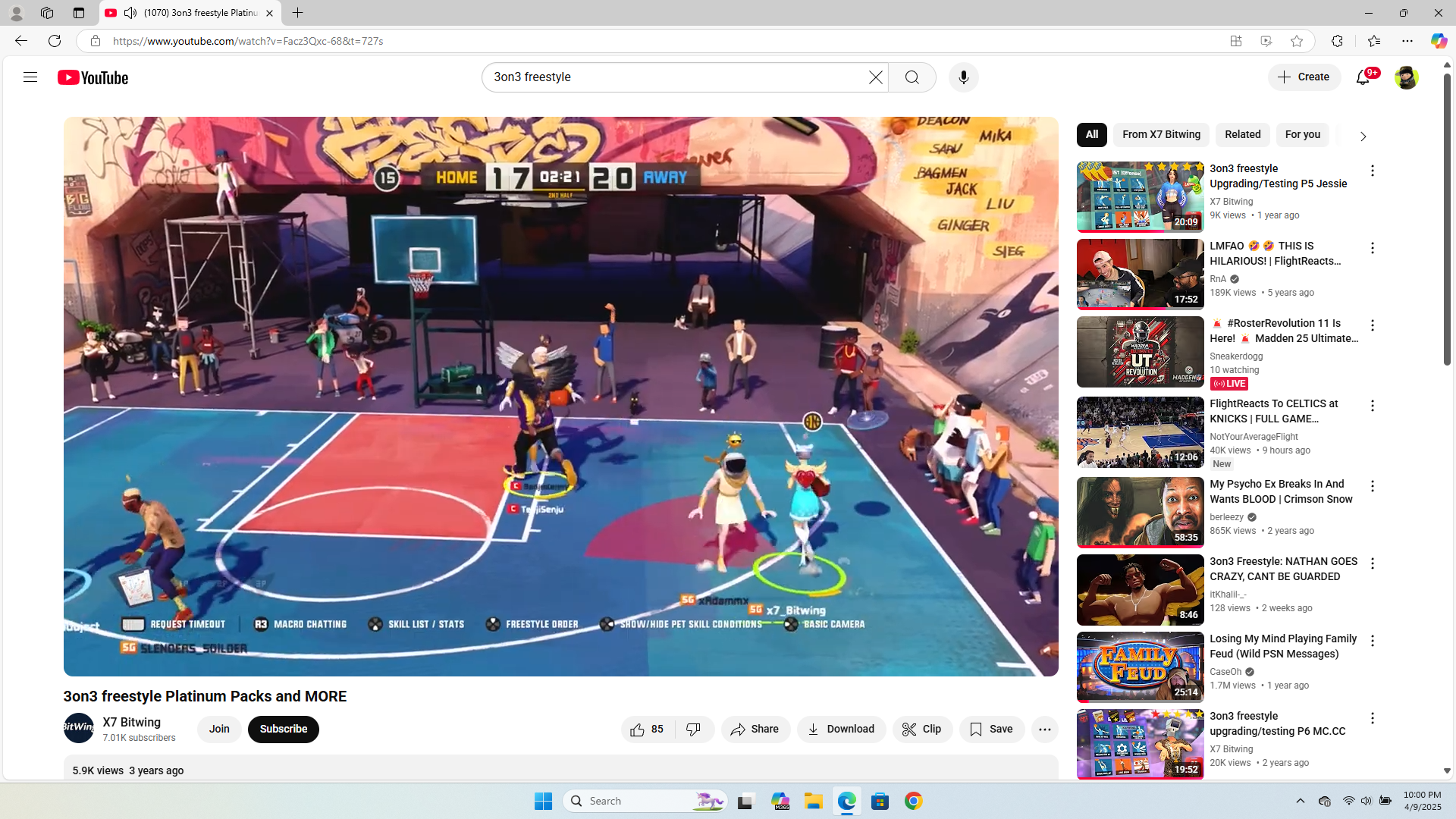Open options for LMFAO FlightReacts video
Screen dimensions: 1456x819
pos(1373,248)
